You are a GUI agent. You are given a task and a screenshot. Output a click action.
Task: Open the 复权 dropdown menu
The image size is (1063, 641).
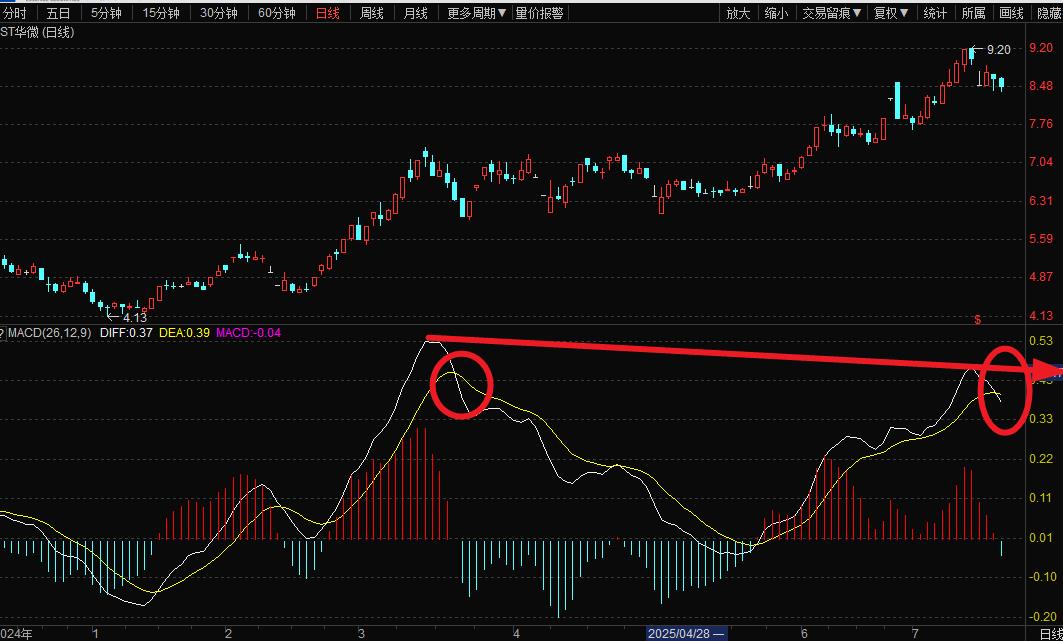(x=891, y=13)
